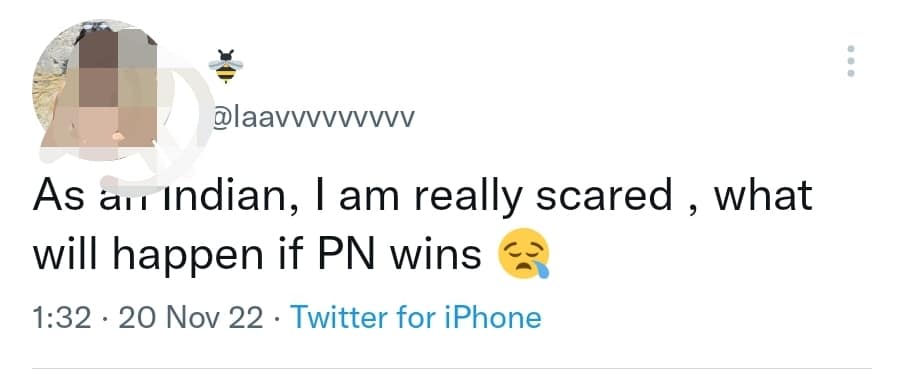Click the 1:32 timestamp
The width and height of the screenshot is (904, 374).
62,318
